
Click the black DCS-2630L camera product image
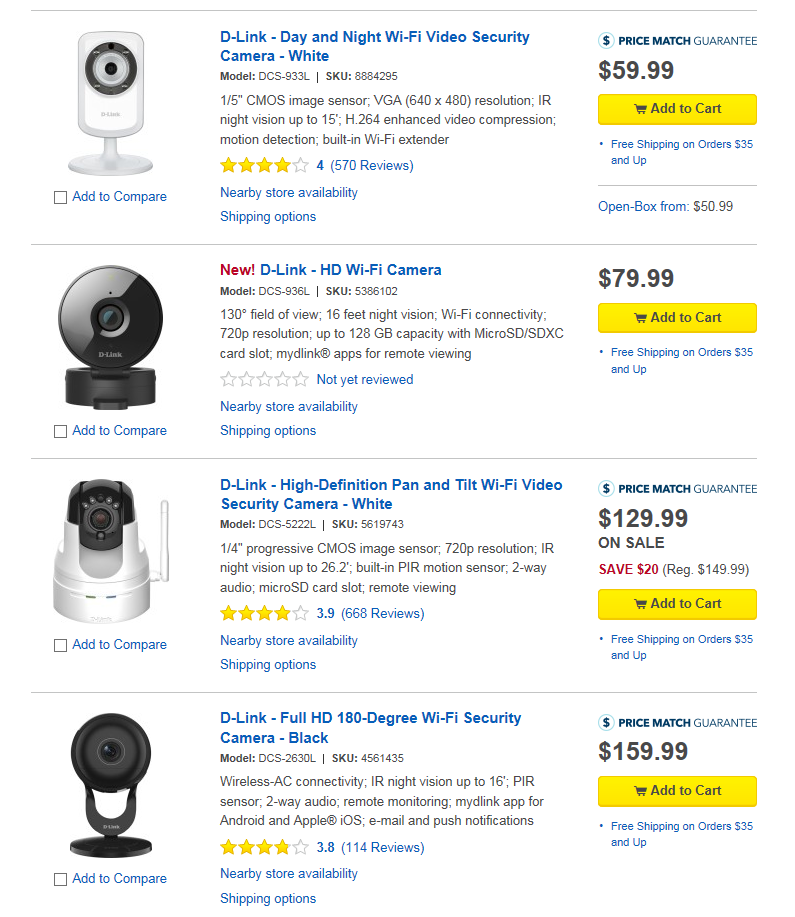tap(111, 785)
